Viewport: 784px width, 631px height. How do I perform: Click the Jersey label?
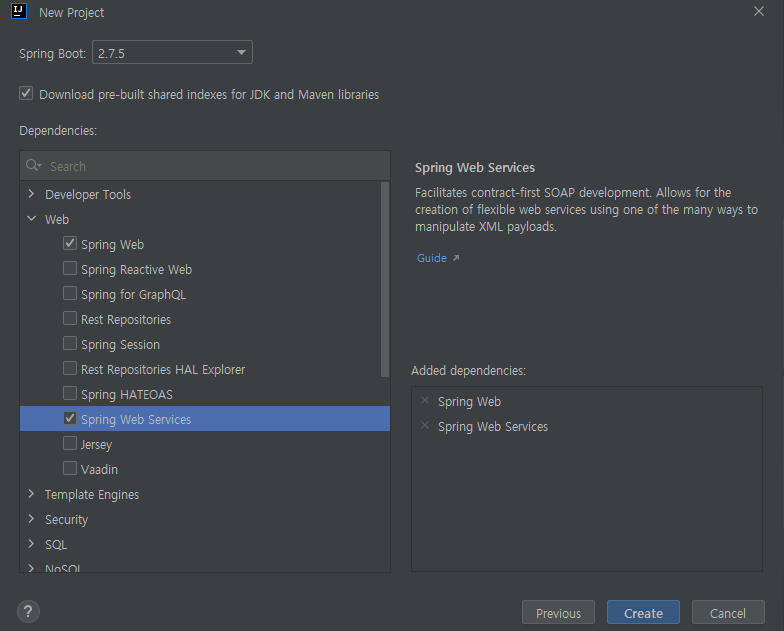(x=96, y=444)
